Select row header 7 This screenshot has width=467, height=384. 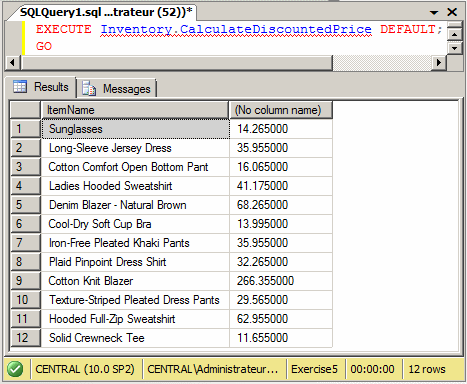25,243
